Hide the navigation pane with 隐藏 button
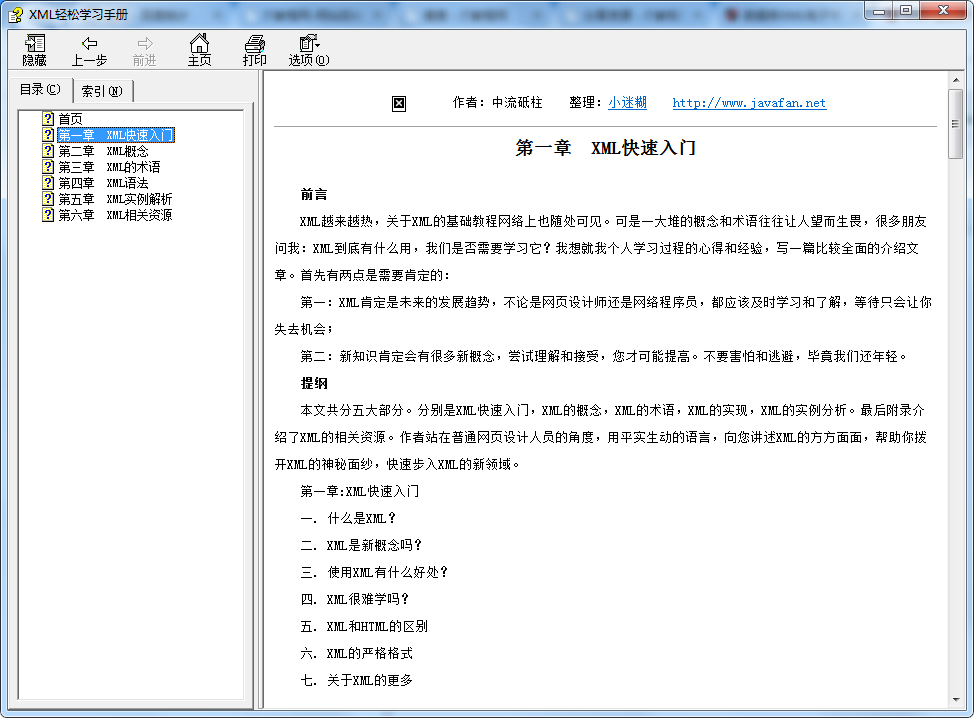Screen dimensions: 974x718 [x=33, y=49]
